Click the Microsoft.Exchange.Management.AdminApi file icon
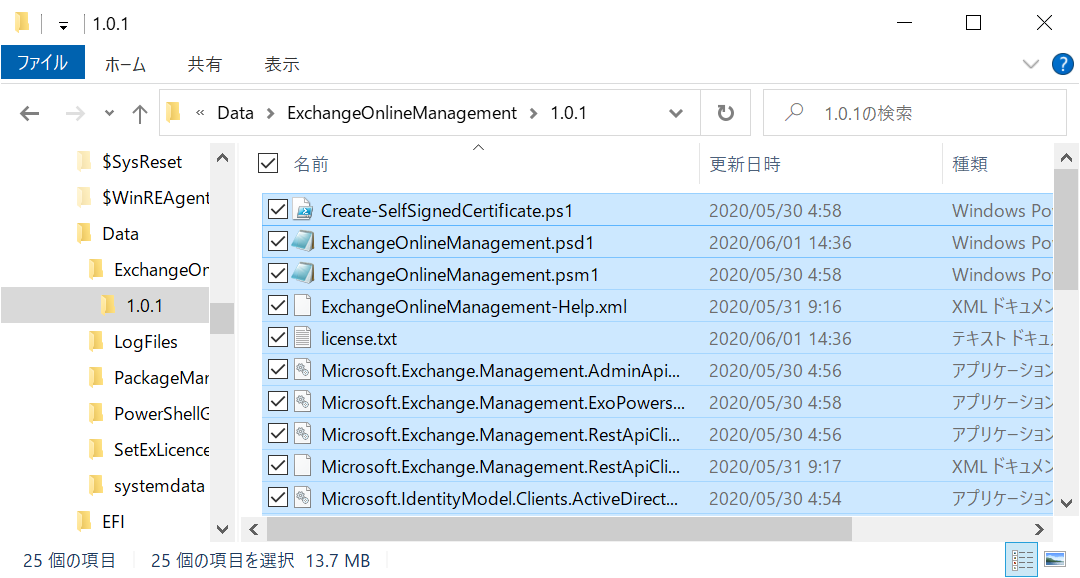The width and height of the screenshot is (1080, 578). (x=303, y=370)
